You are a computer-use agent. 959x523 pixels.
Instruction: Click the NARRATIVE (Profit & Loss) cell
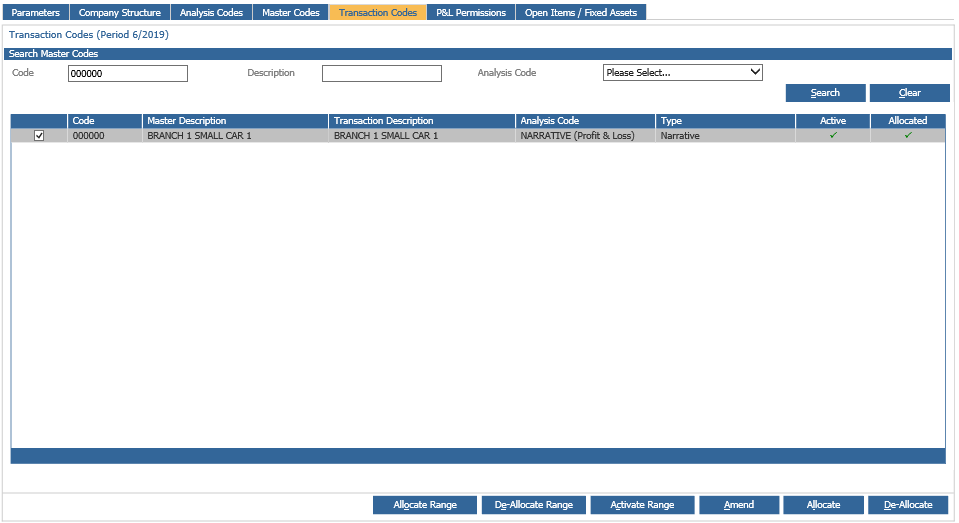(x=585, y=136)
